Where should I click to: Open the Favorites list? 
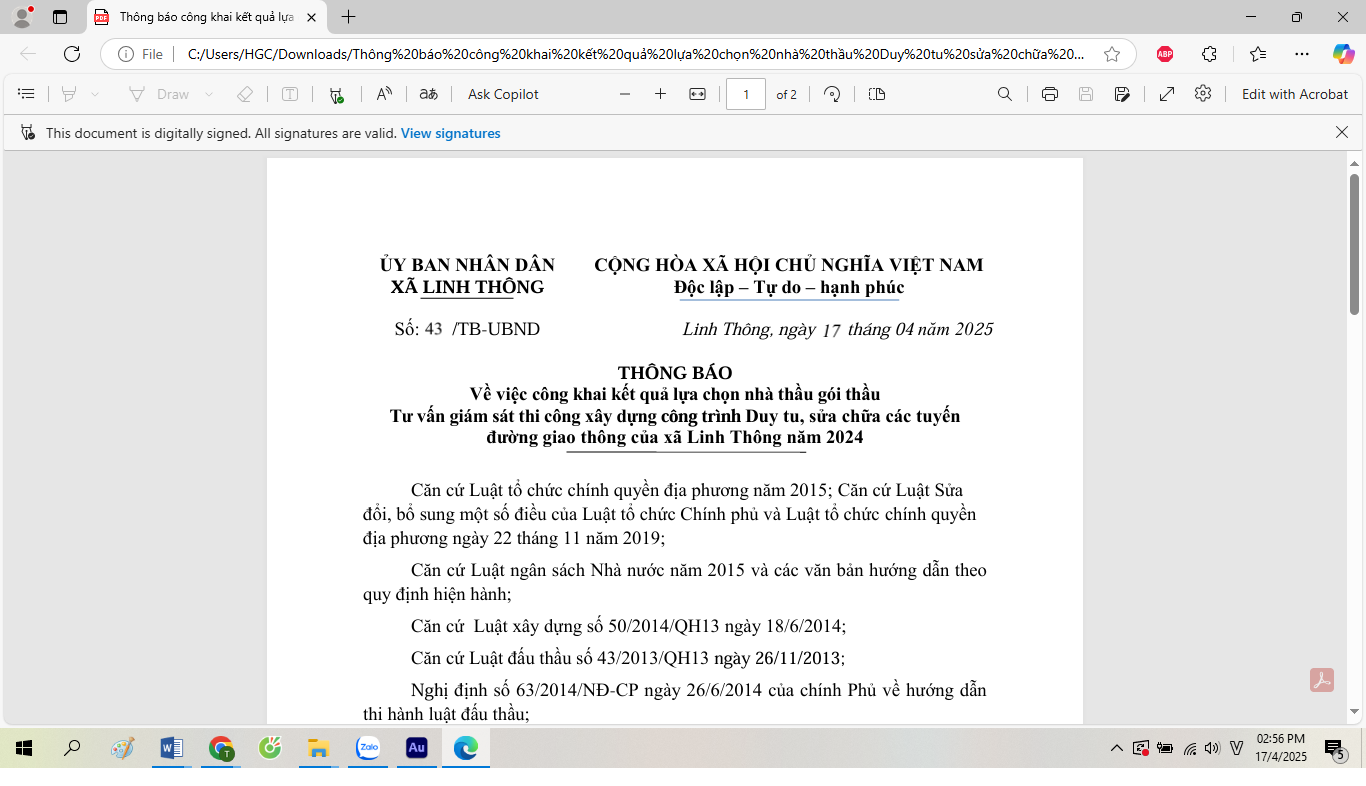[x=1257, y=54]
